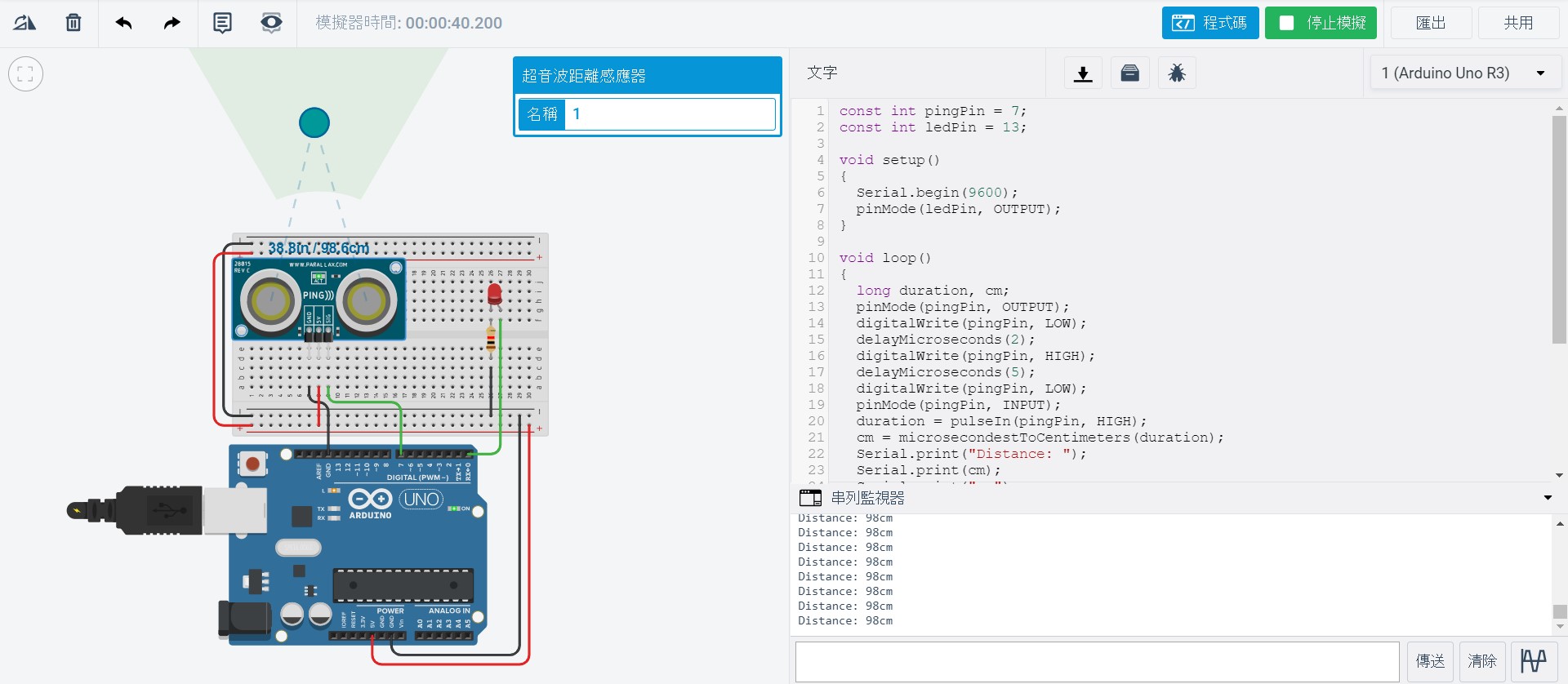This screenshot has height=684, width=1568.
Task: Toggle the notes visibility eye icon
Action: point(271,23)
